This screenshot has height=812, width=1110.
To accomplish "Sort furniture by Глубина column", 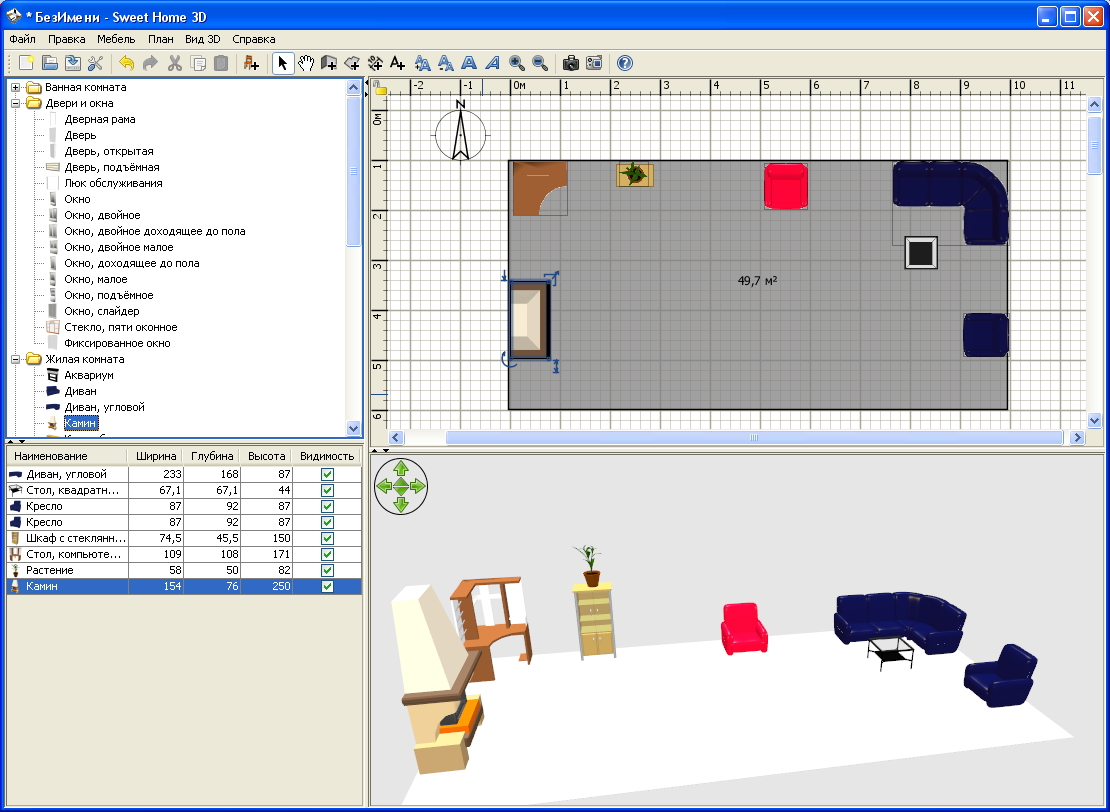I will [x=212, y=456].
